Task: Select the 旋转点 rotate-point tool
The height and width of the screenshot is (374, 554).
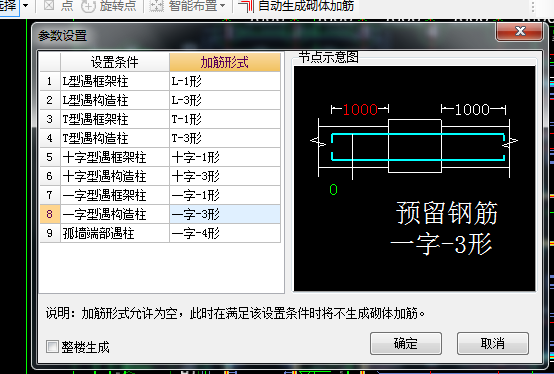Action: tap(109, 6)
